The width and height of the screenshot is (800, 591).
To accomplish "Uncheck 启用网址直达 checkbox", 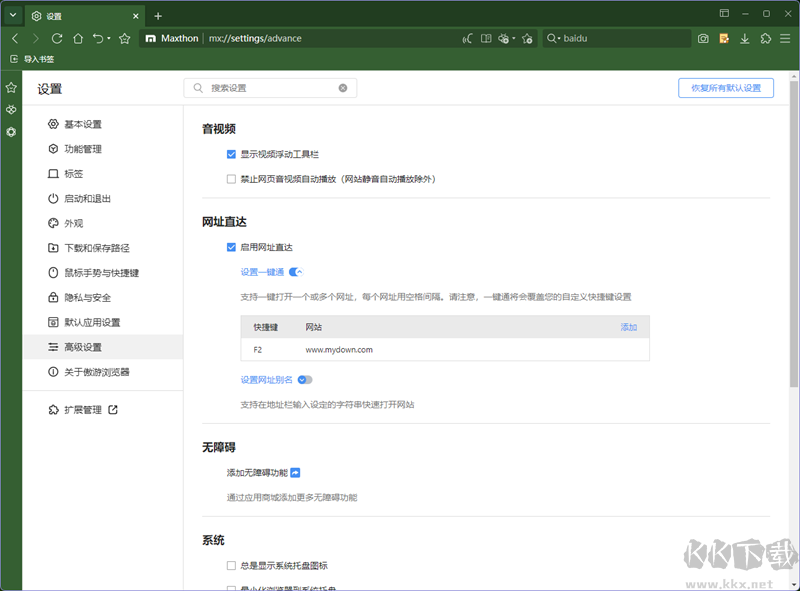I will [x=231, y=248].
